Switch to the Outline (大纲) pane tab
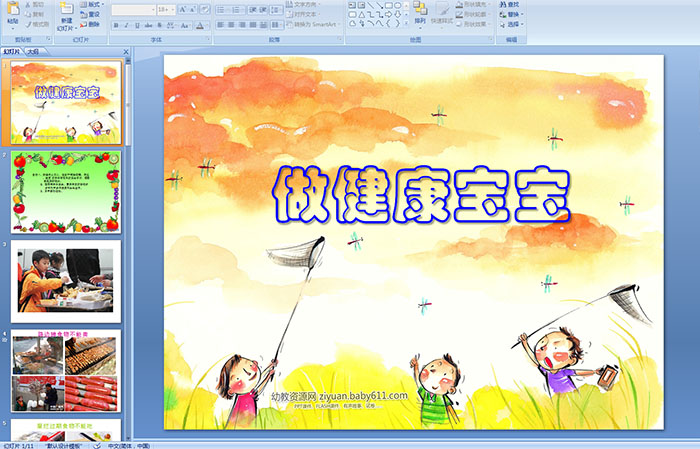The width and height of the screenshot is (700, 449). pyautogui.click(x=33, y=52)
